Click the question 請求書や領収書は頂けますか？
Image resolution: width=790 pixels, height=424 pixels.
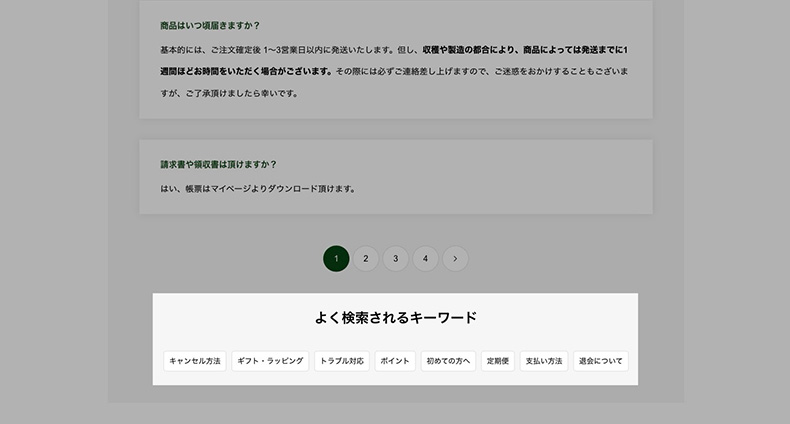(219, 165)
